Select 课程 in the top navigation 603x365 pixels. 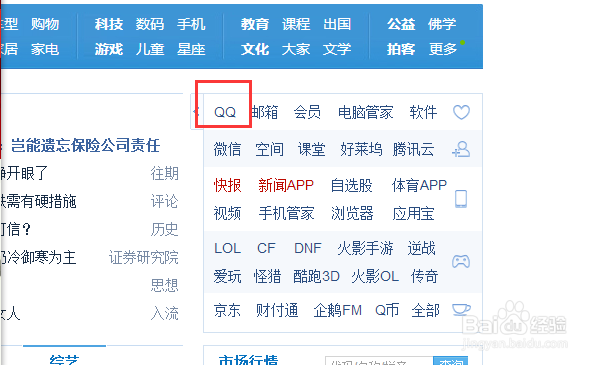click(296, 24)
